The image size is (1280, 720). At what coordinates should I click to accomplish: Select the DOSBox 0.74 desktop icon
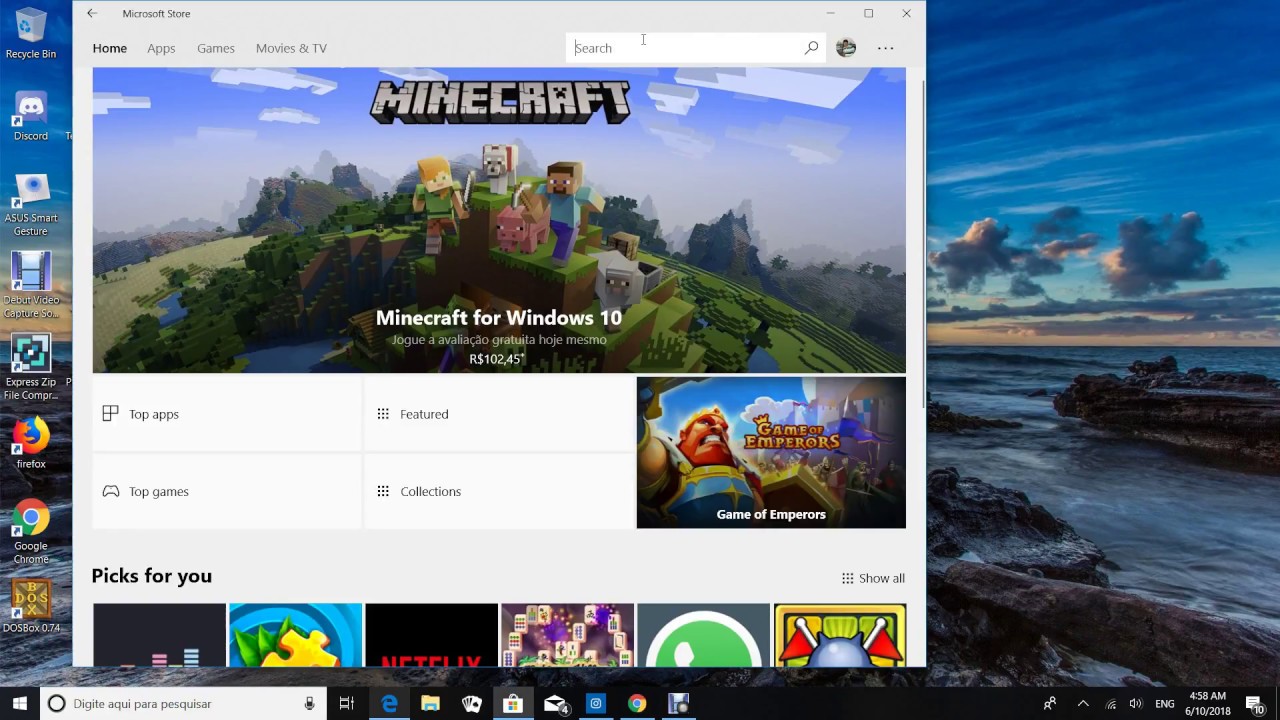[x=31, y=606]
